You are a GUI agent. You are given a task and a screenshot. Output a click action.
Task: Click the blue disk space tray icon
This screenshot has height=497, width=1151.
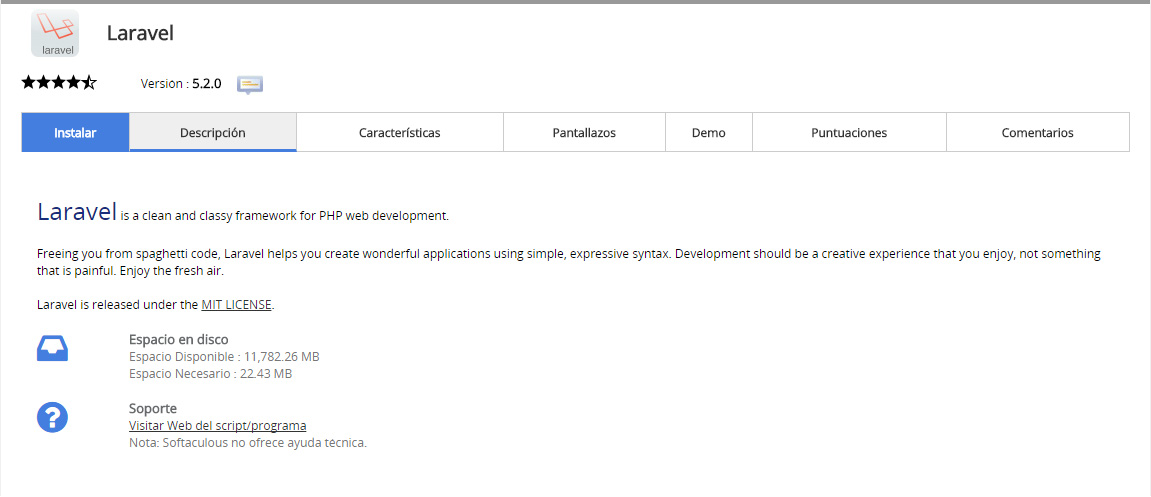(52, 347)
